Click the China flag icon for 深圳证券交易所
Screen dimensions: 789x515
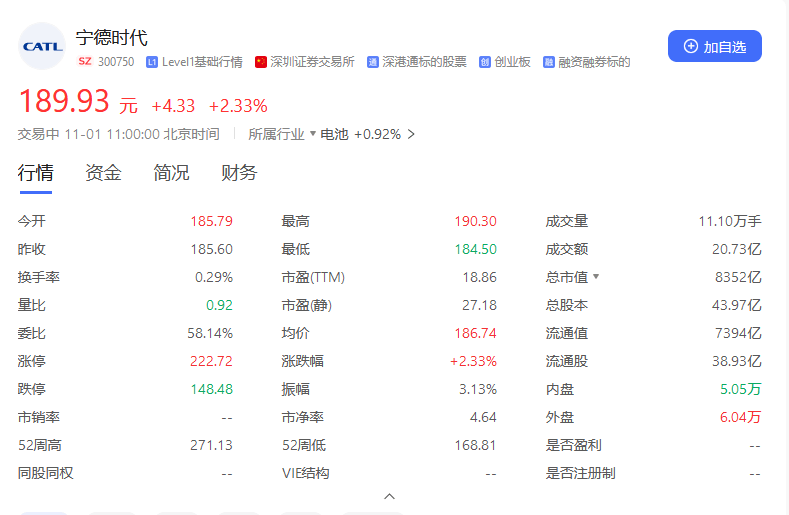[x=261, y=62]
